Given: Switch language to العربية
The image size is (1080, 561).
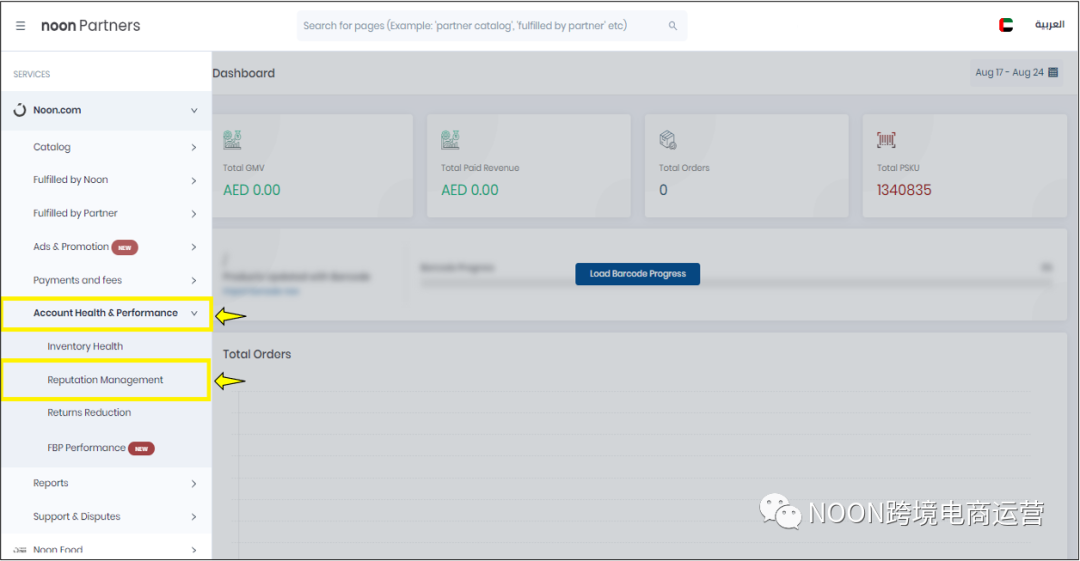Looking at the screenshot, I should pos(1049,25).
